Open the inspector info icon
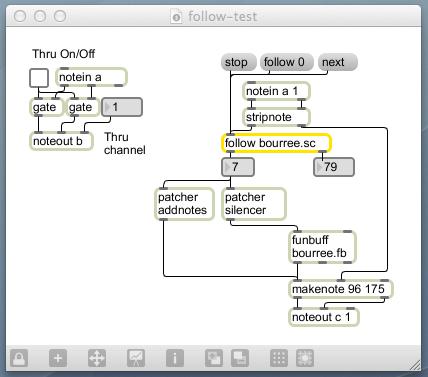Image resolution: width=428 pixels, height=377 pixels. pos(175,358)
